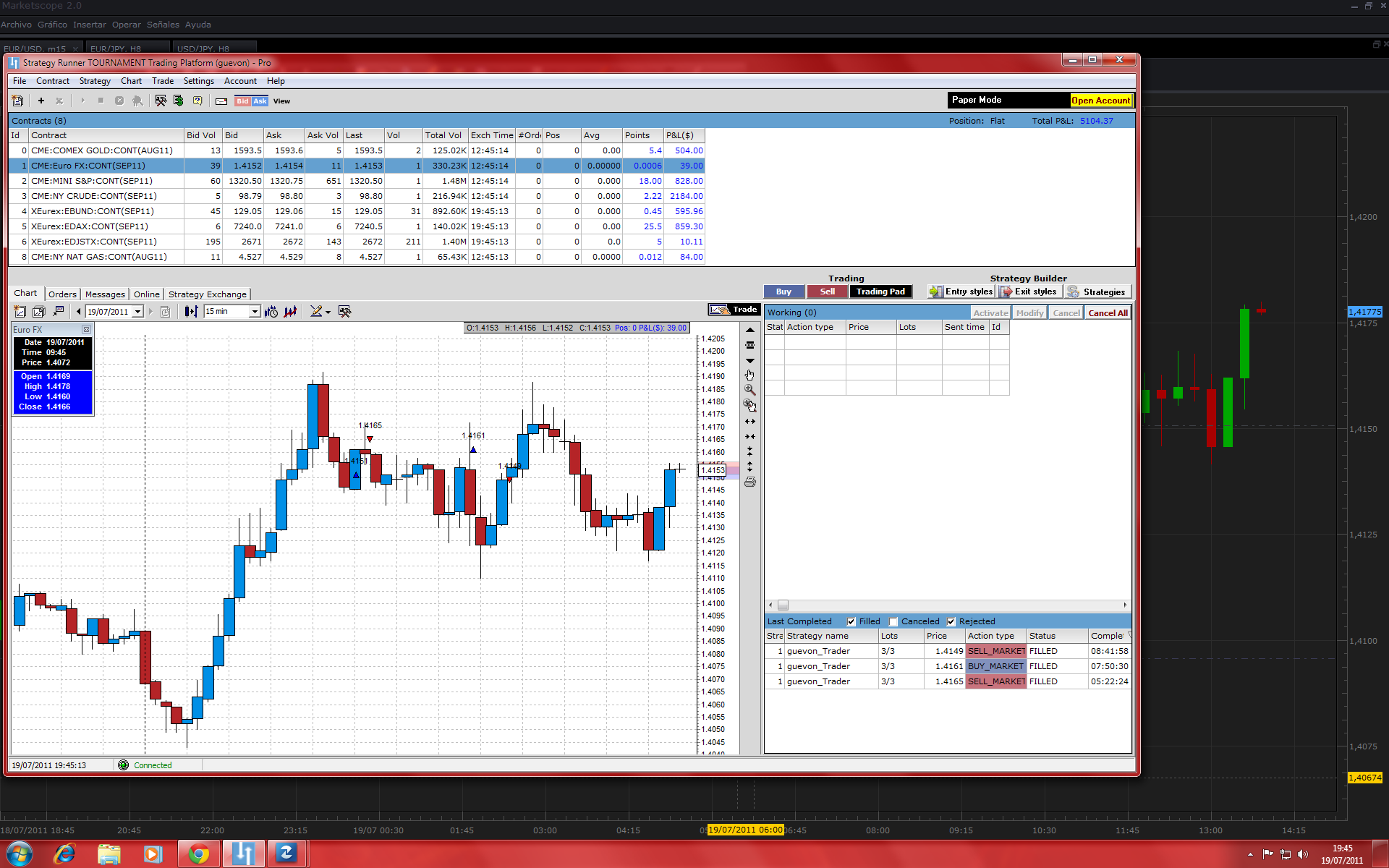Click the chart settings hammer icon
This screenshot has width=1389, height=868.
344,312
